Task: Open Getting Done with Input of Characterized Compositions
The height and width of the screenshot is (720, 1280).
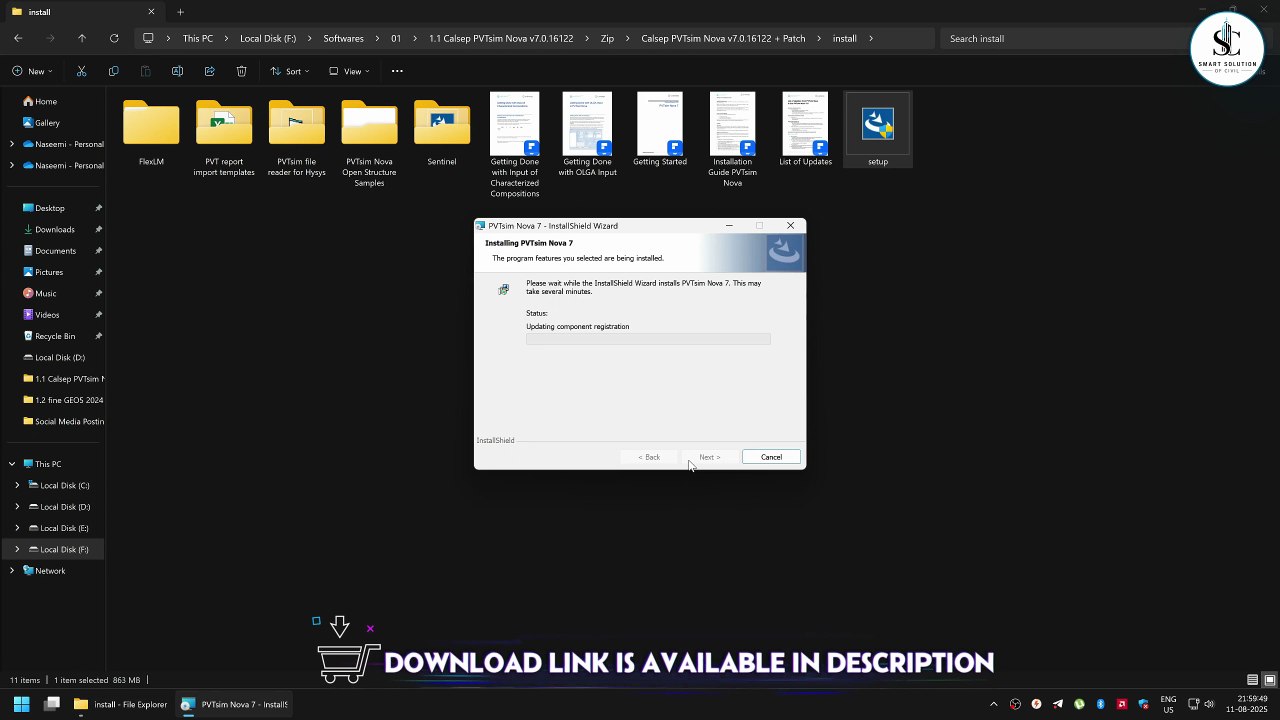Action: click(515, 146)
